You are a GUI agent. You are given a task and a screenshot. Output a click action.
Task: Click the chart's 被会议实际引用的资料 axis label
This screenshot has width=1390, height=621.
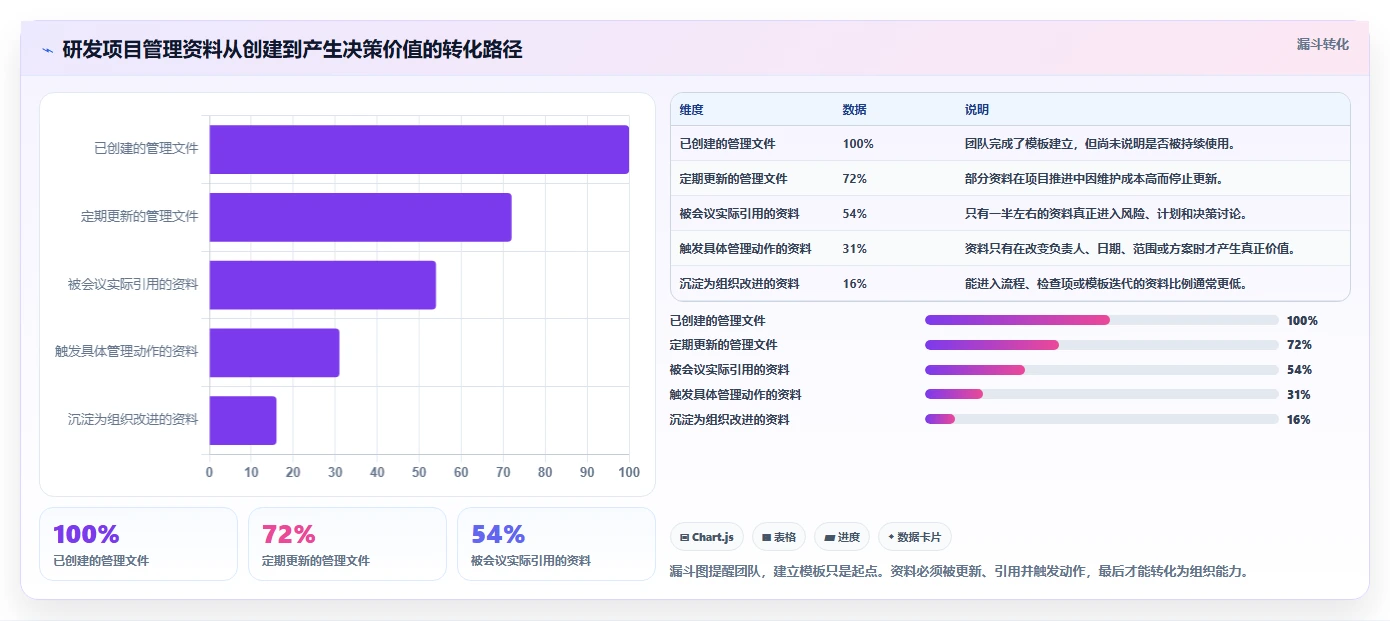pyautogui.click(x=133, y=284)
